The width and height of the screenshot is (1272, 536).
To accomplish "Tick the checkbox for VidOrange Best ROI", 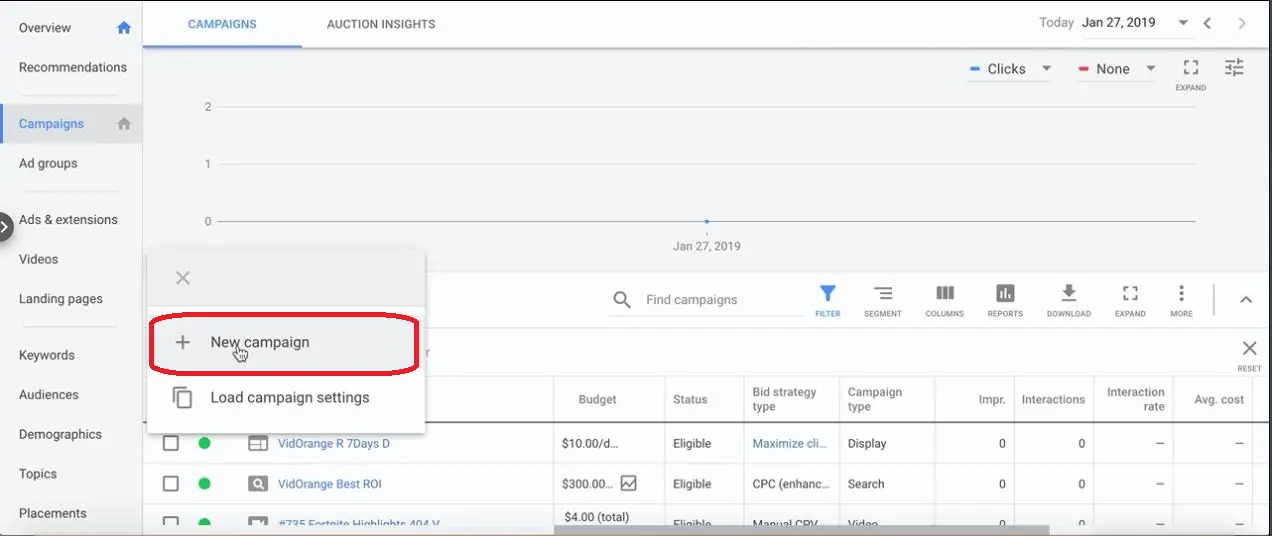I will [x=171, y=484].
